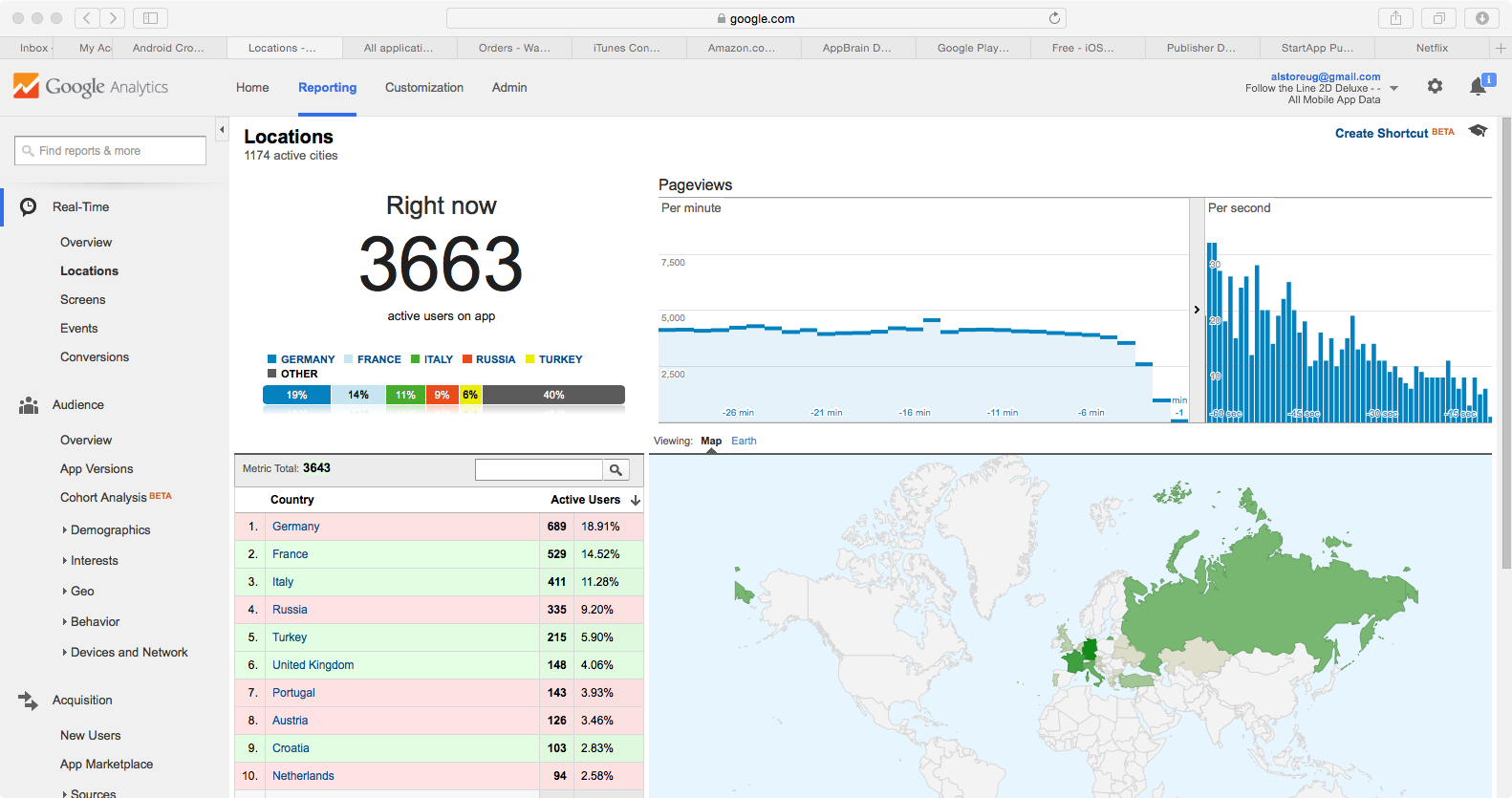Switch to Publisher D... browser tab

1202,48
